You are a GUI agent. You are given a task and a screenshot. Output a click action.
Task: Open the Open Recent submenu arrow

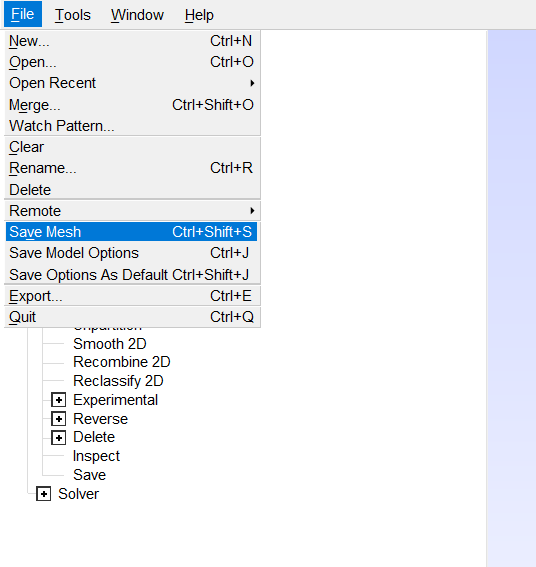[252, 83]
